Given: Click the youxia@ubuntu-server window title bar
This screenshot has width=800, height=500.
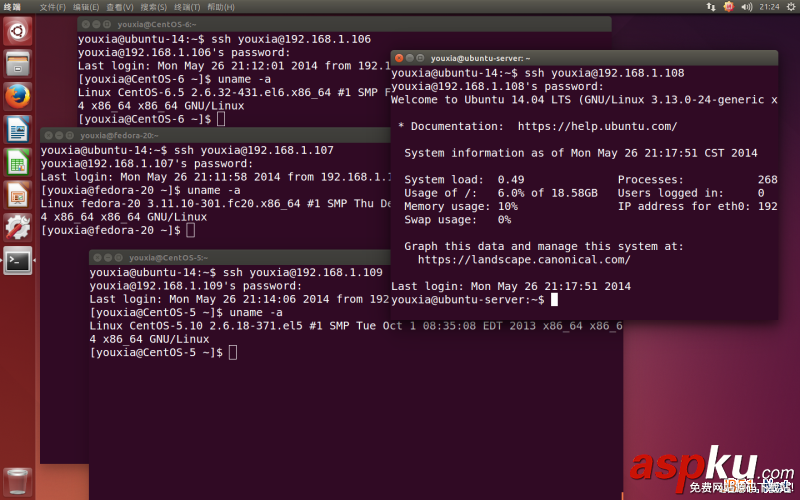Looking at the screenshot, I should (x=584, y=58).
